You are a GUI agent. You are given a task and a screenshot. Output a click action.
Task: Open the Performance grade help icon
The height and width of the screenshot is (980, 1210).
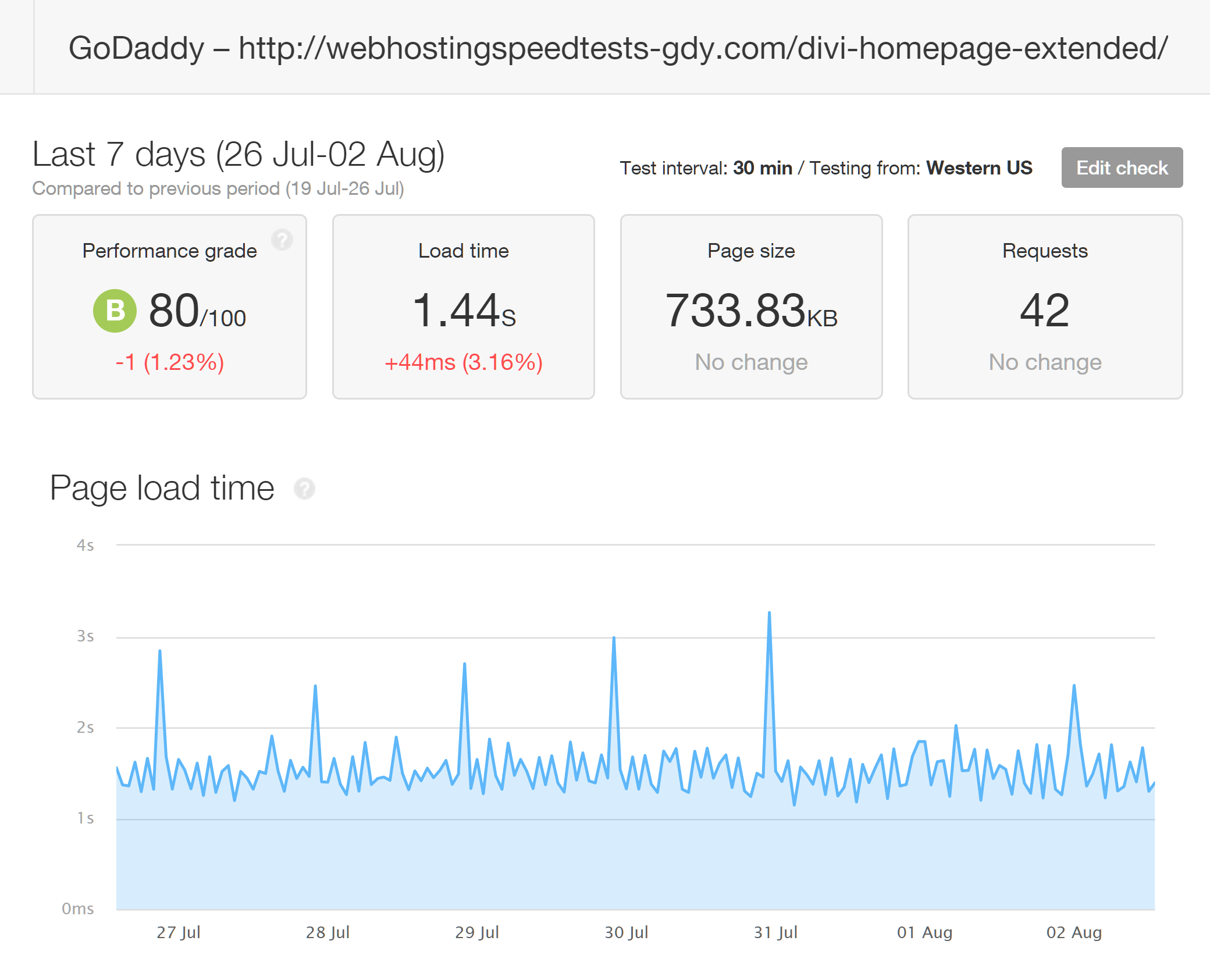click(282, 239)
